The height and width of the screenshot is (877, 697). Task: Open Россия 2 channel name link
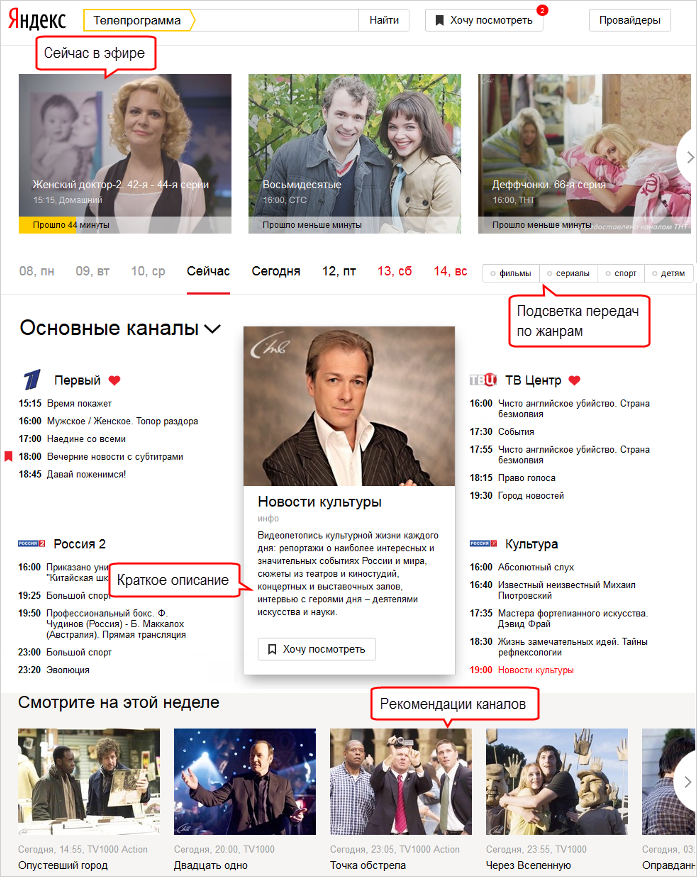(79, 544)
